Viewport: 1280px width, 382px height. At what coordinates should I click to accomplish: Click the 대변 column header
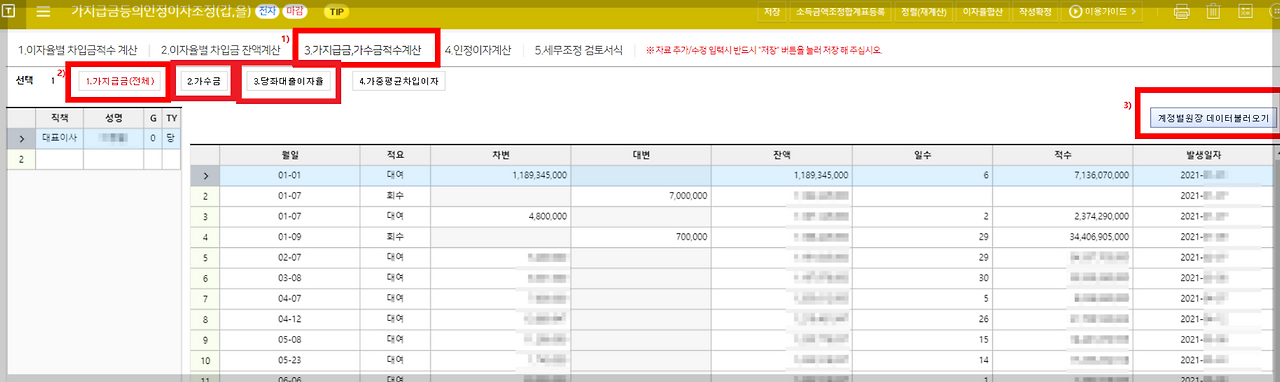(x=642, y=155)
